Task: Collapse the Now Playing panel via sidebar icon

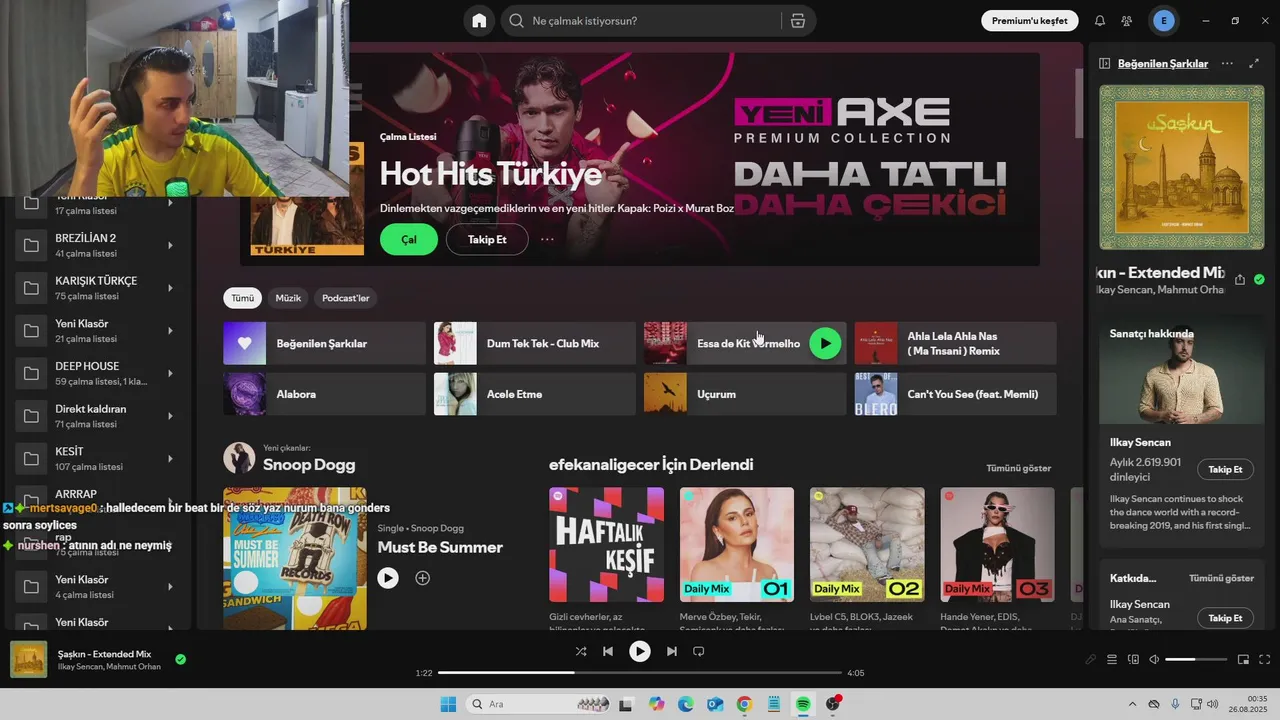Action: tap(1105, 63)
